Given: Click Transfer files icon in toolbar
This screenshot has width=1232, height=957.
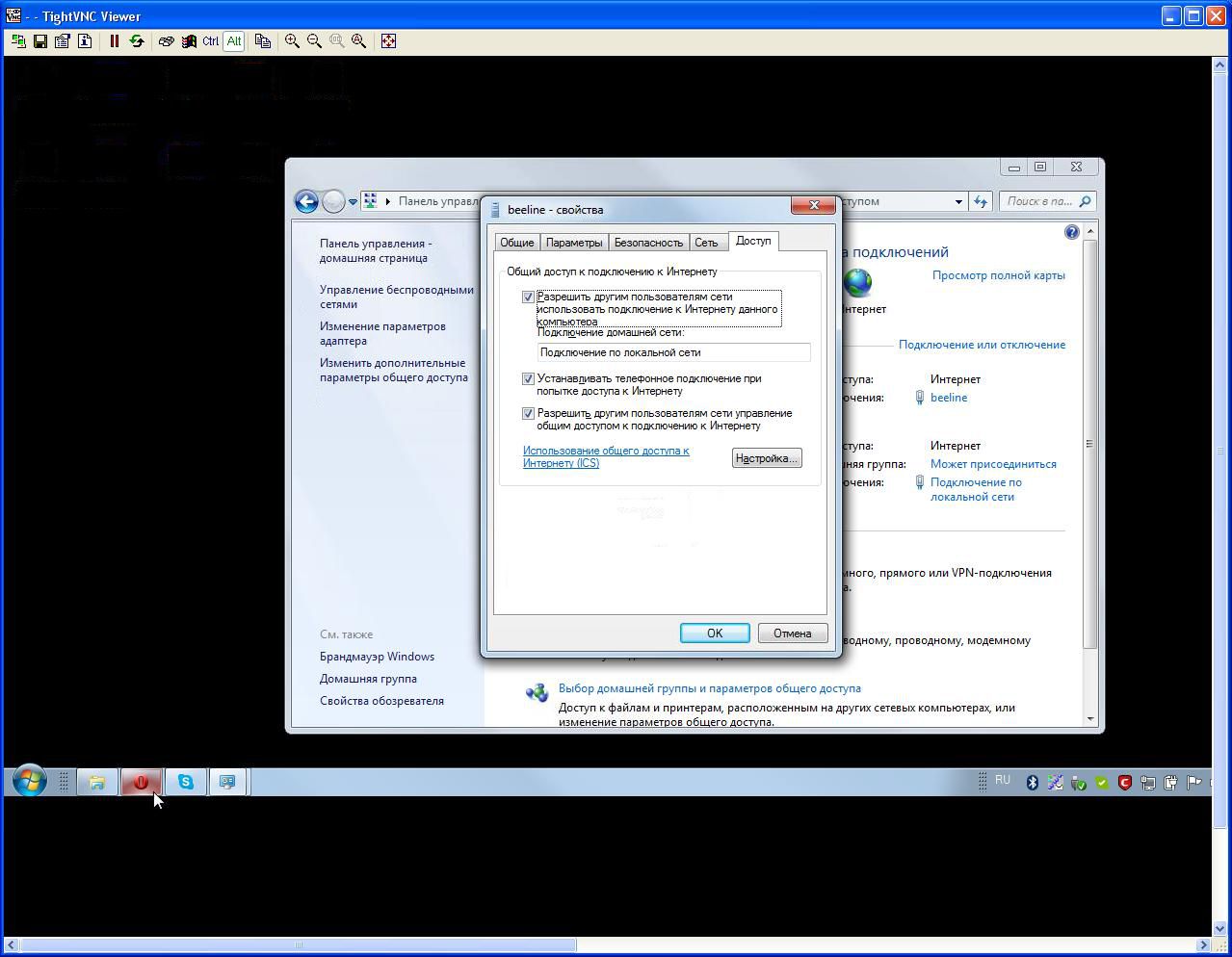Looking at the screenshot, I should pos(262,41).
